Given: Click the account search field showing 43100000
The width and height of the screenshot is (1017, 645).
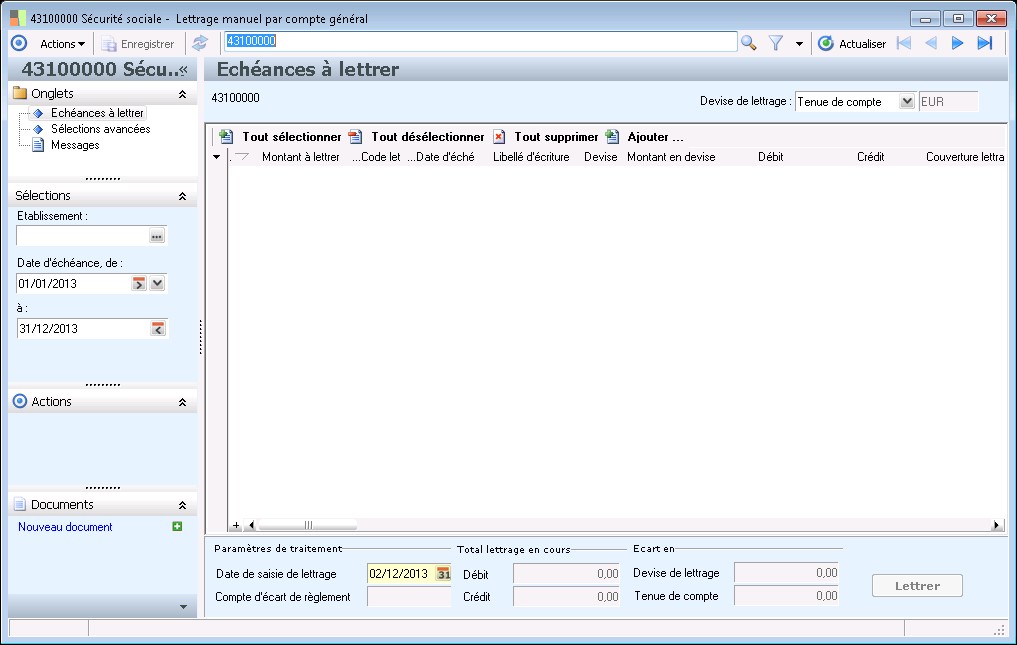Looking at the screenshot, I should [480, 42].
